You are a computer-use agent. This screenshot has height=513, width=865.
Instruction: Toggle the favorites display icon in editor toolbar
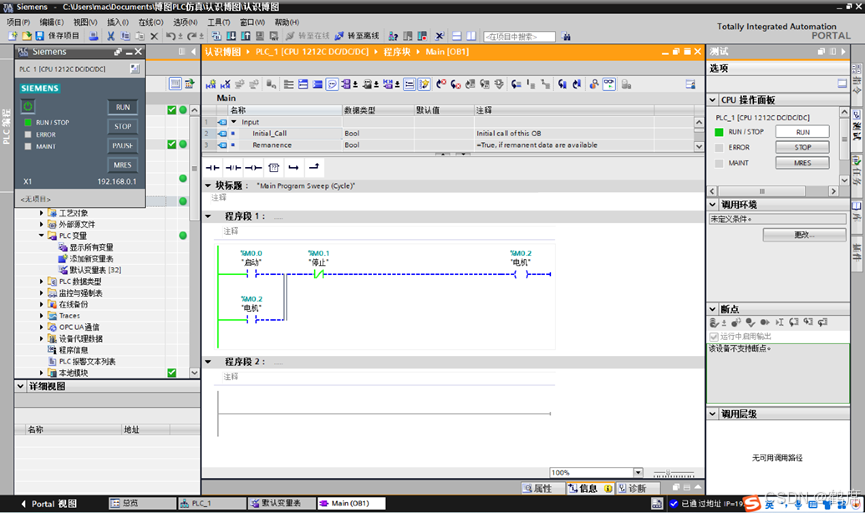click(424, 84)
